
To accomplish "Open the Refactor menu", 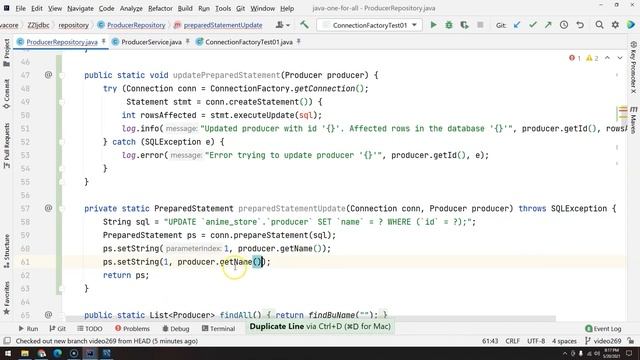I will point(160,8).
